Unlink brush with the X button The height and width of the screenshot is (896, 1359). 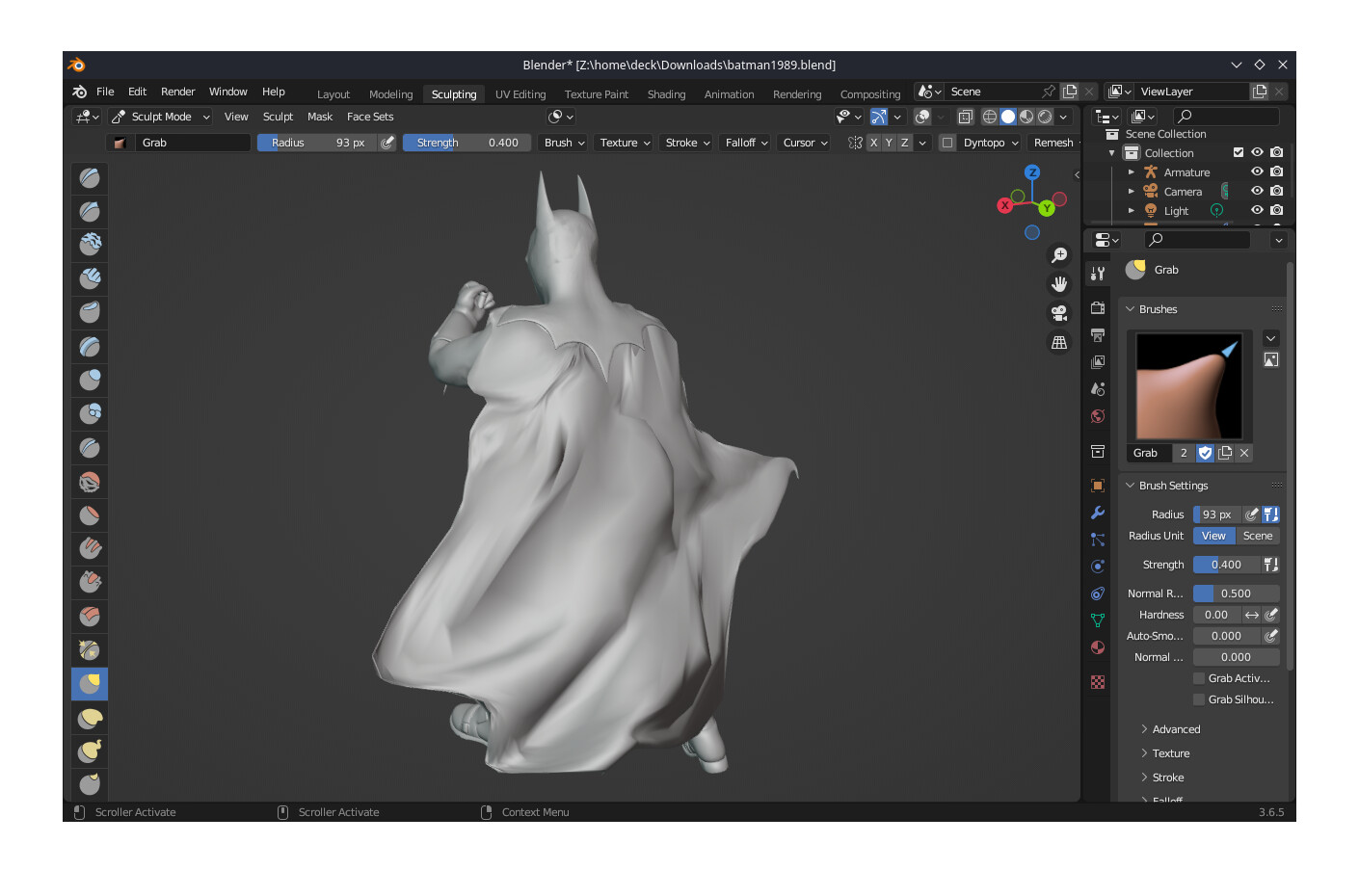click(x=1244, y=453)
